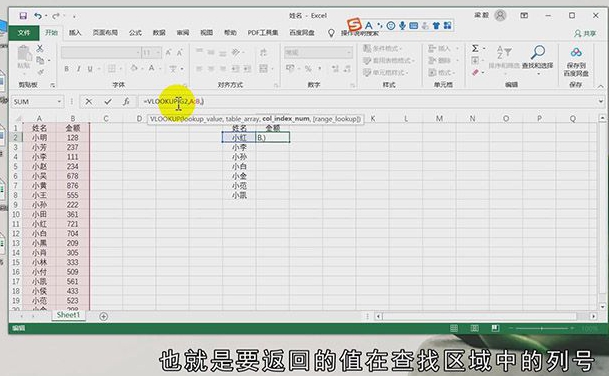Increase font size with larger A icon

(168, 52)
